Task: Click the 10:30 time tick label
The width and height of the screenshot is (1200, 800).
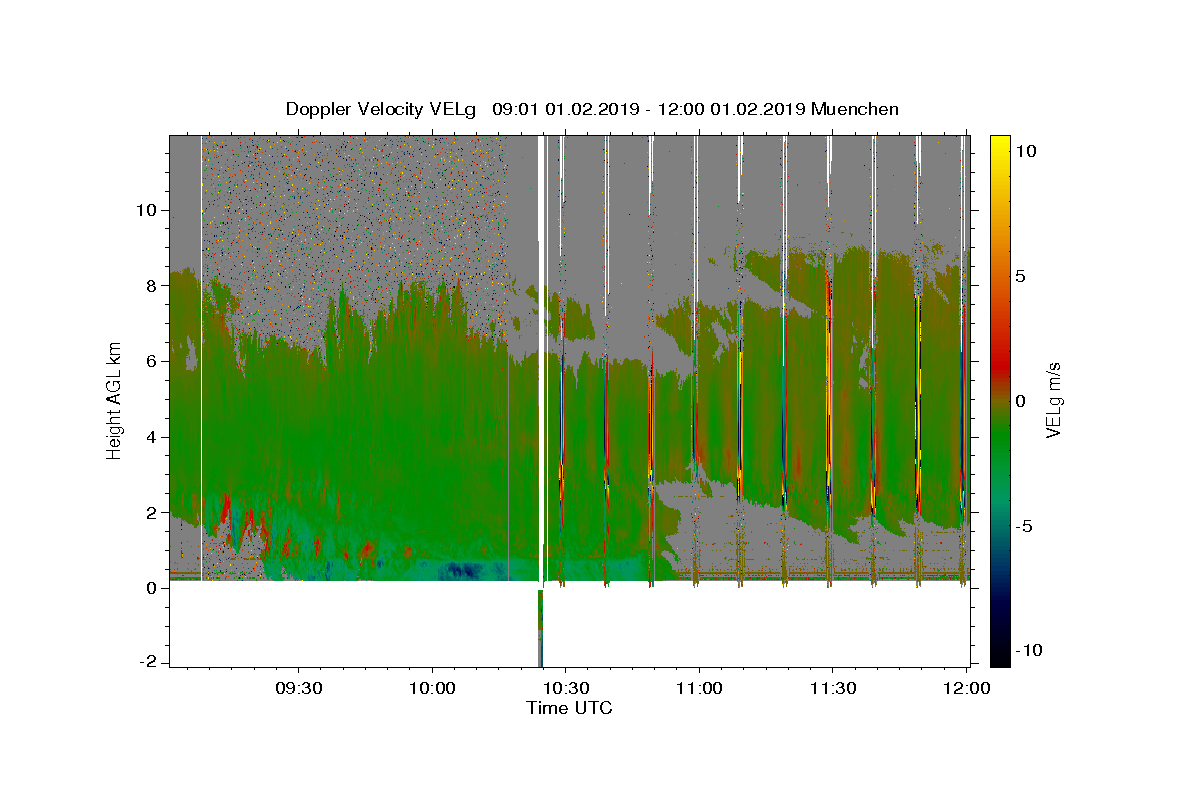Action: pos(565,689)
